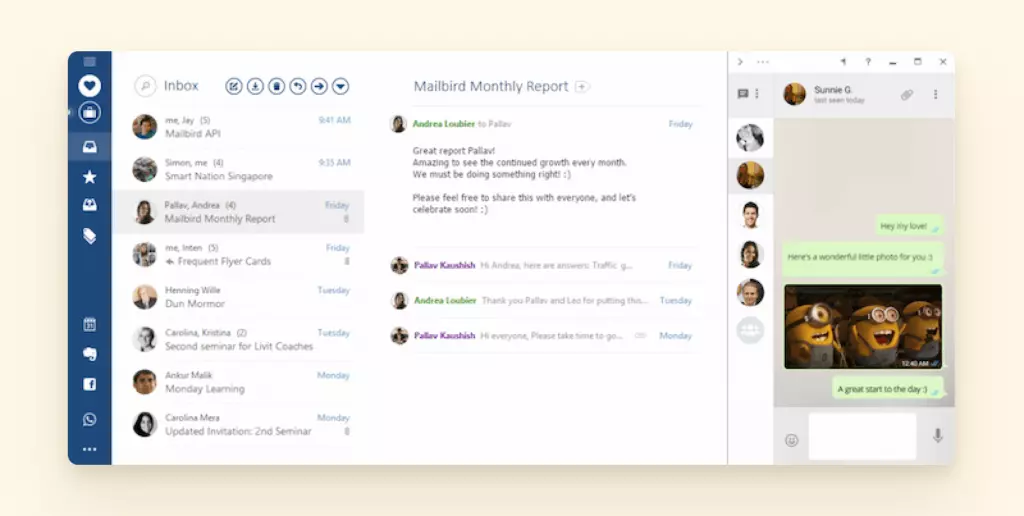The image size is (1024, 516).
Task: Open the Mailbird API conversation from me, Jay
Action: (238, 127)
